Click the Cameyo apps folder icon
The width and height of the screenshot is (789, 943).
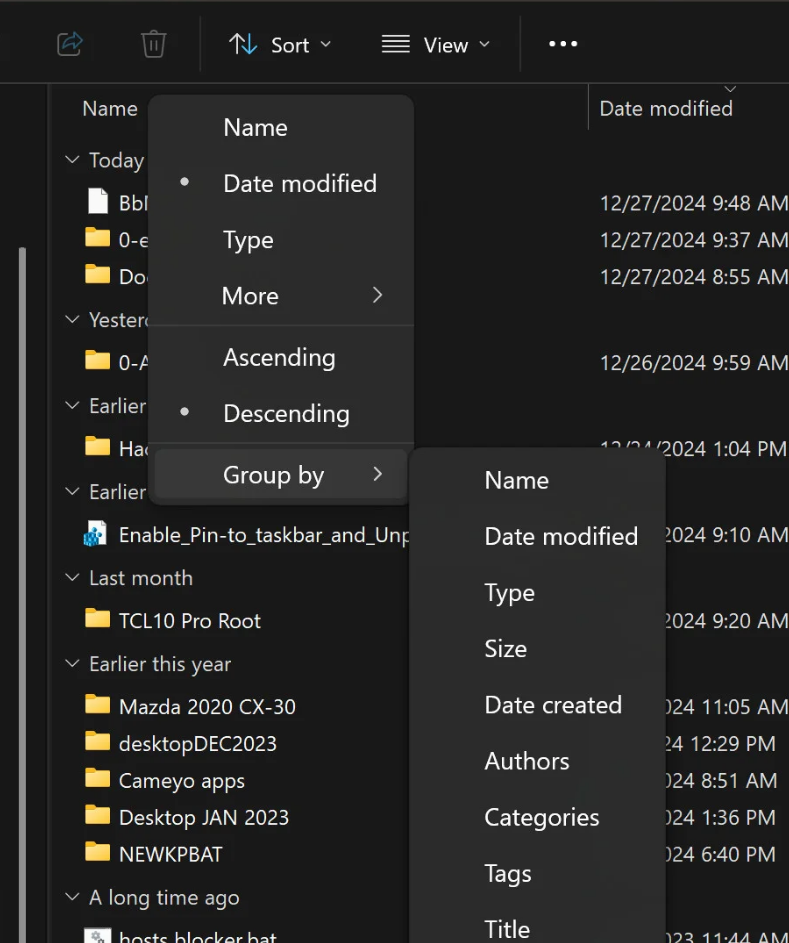pyautogui.click(x=97, y=779)
